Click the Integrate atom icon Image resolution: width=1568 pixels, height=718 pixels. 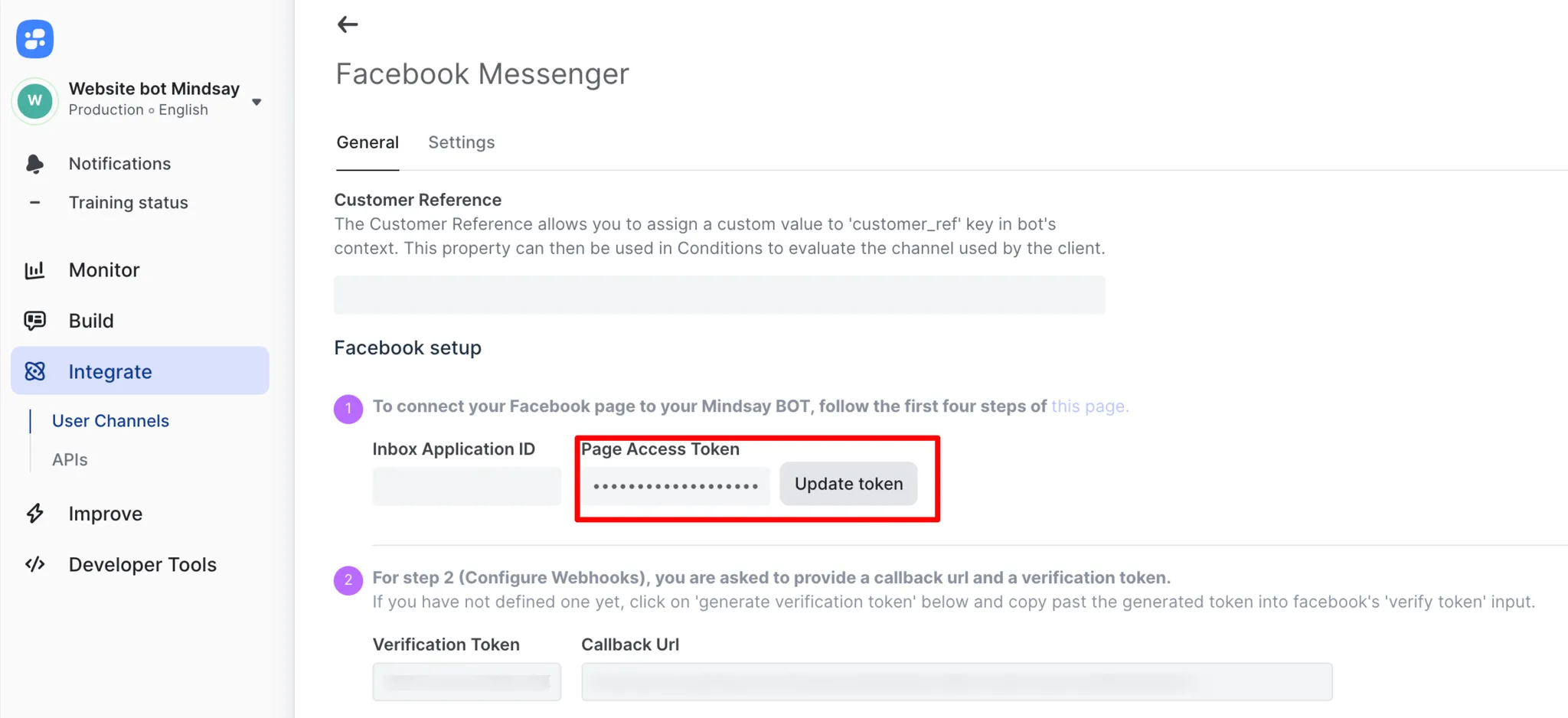tap(34, 371)
